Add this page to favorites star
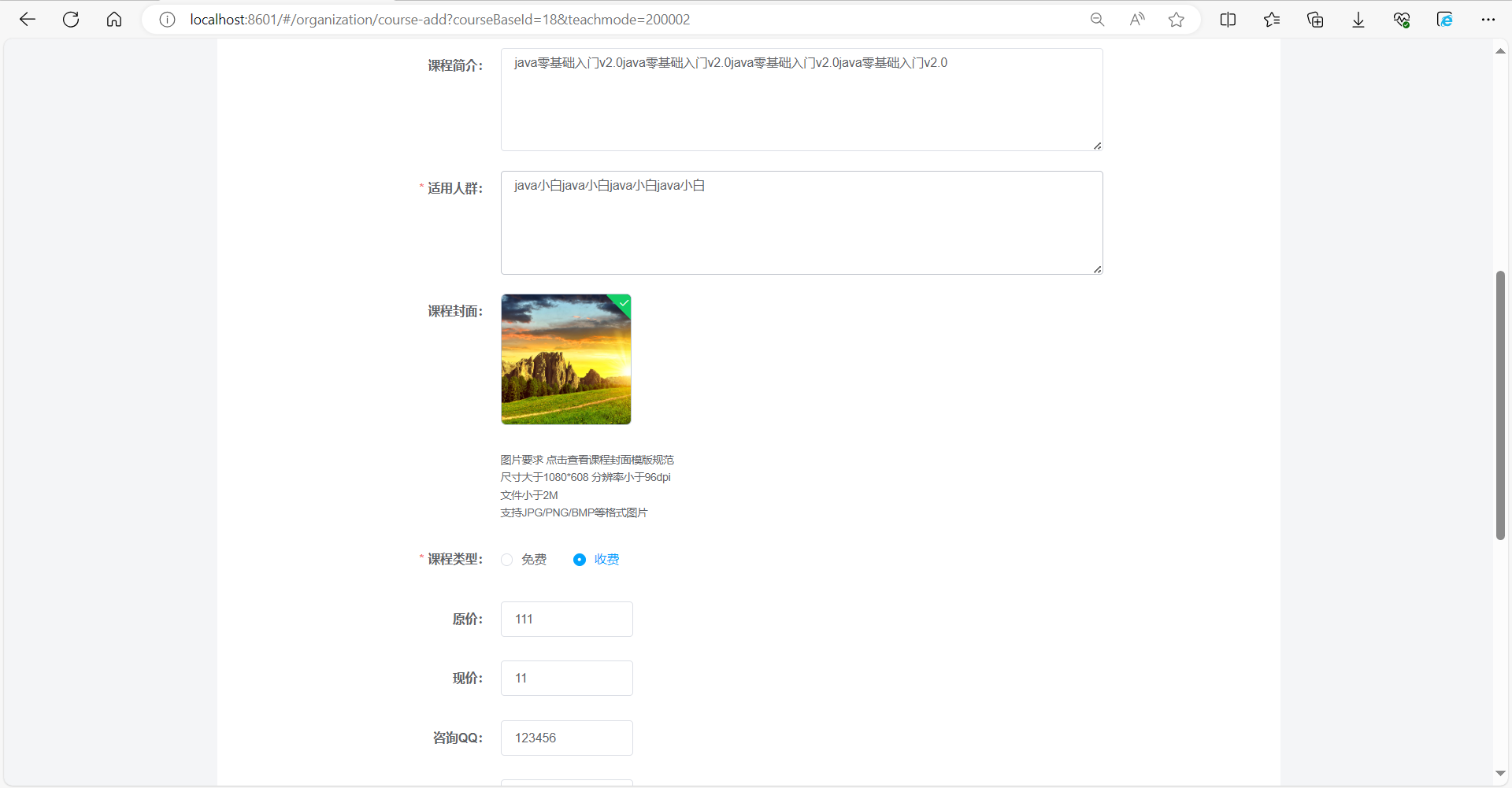Image resolution: width=1512 pixels, height=788 pixels. tap(1177, 20)
